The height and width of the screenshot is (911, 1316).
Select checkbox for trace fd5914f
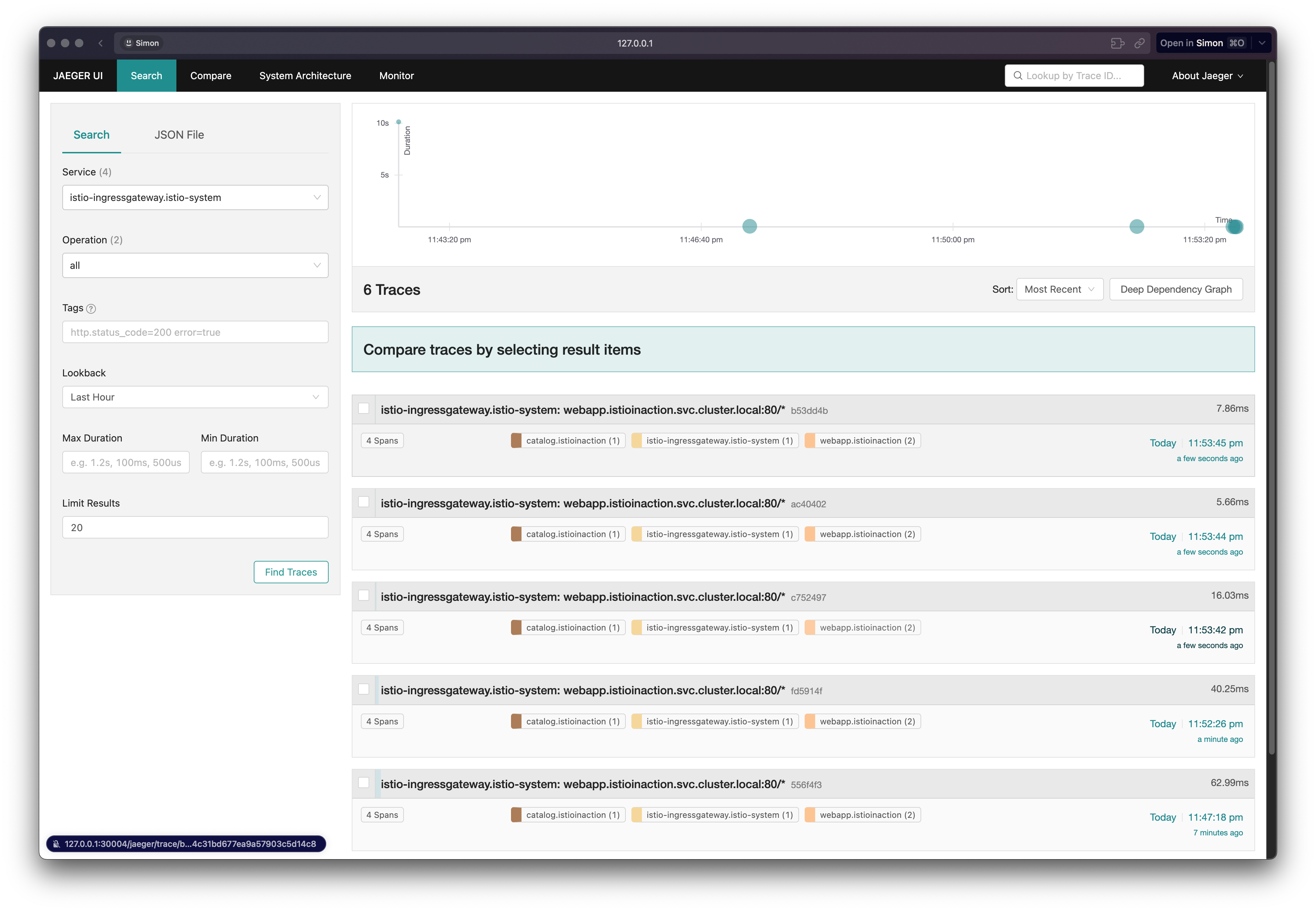tap(363, 689)
